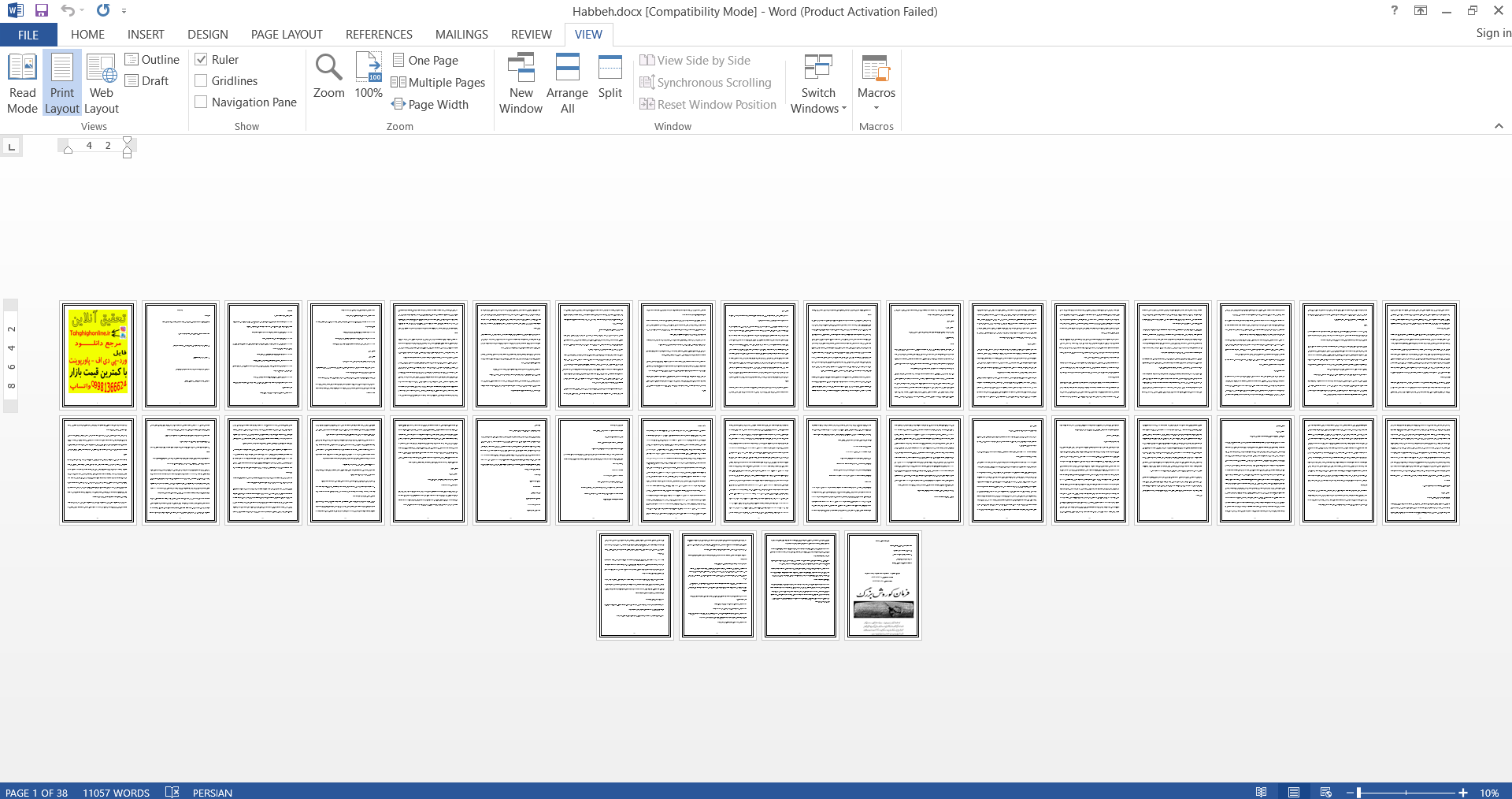
Task: Set zoom to 100%
Action: tap(369, 76)
